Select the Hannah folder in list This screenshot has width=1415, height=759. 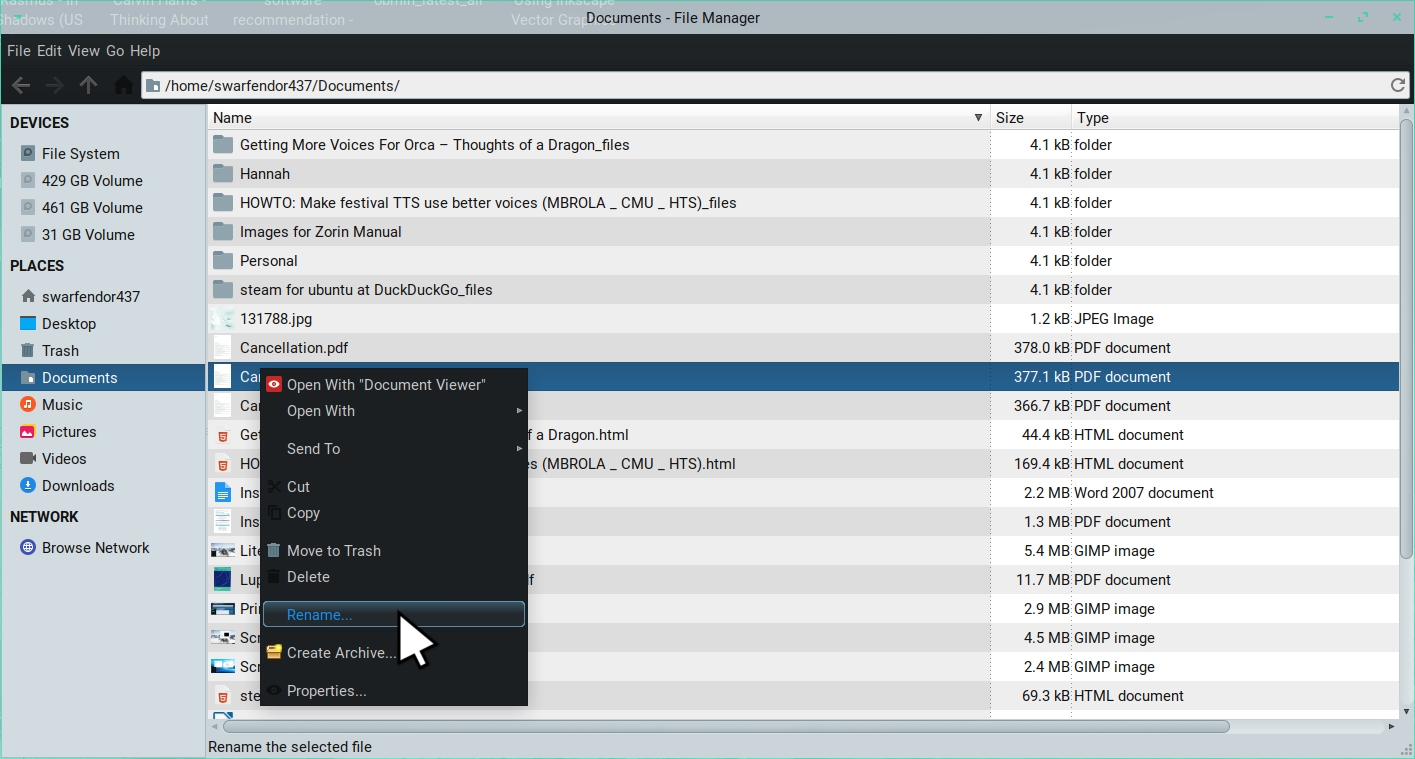tap(265, 174)
